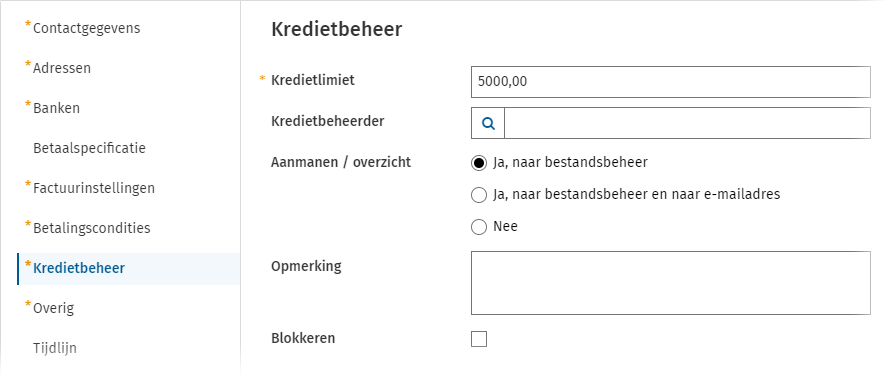Choose the 'Nee' radio option
Viewport: 889px width, 378px height.
point(479,227)
